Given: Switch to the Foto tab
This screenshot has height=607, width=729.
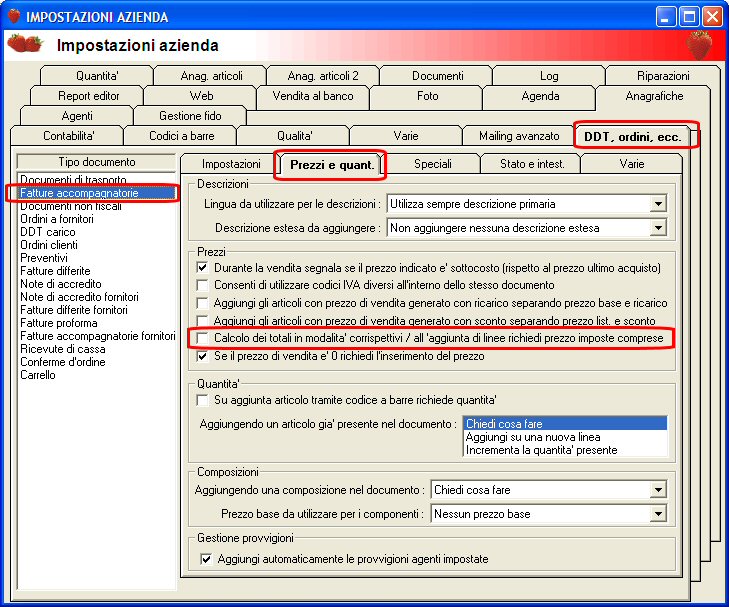Looking at the screenshot, I should (427, 96).
